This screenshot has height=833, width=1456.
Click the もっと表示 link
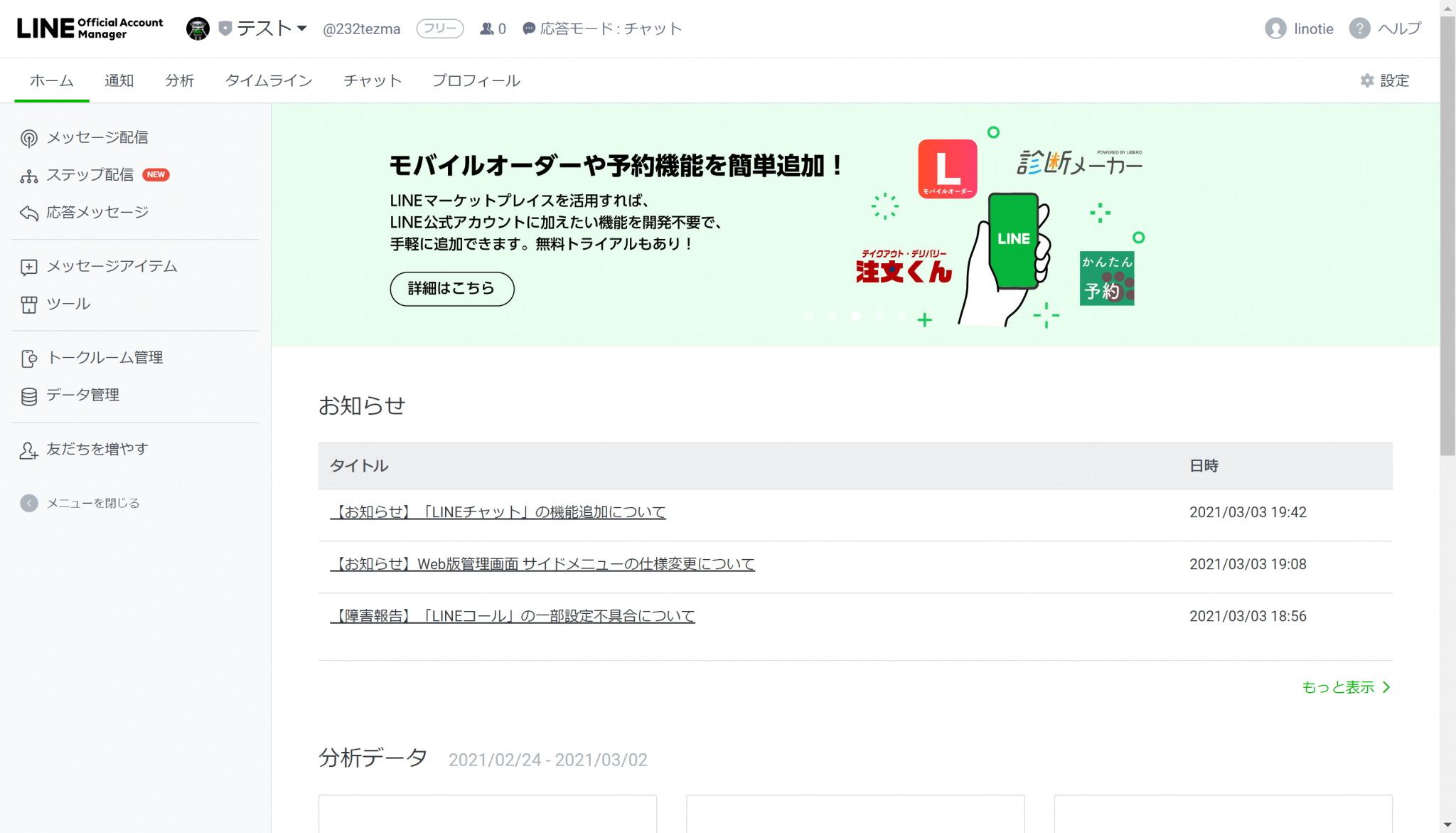point(1338,687)
